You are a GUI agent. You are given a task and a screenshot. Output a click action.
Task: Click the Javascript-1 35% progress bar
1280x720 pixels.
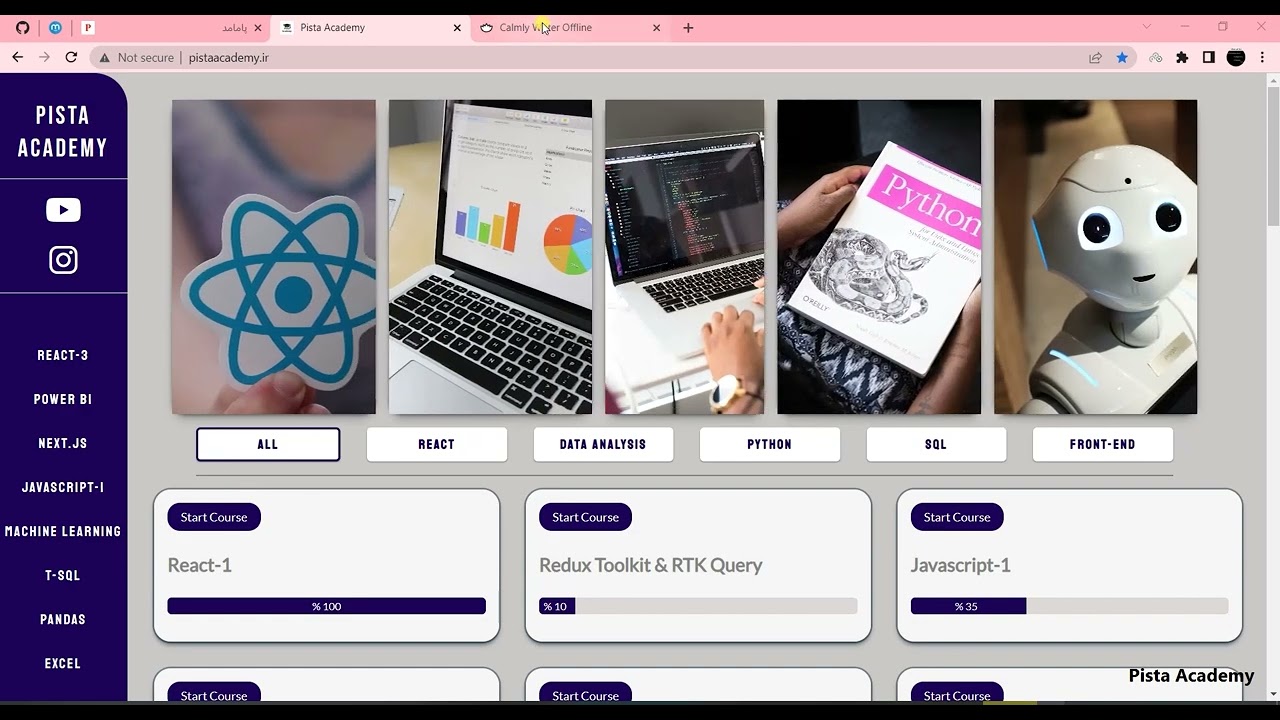pos(1069,606)
